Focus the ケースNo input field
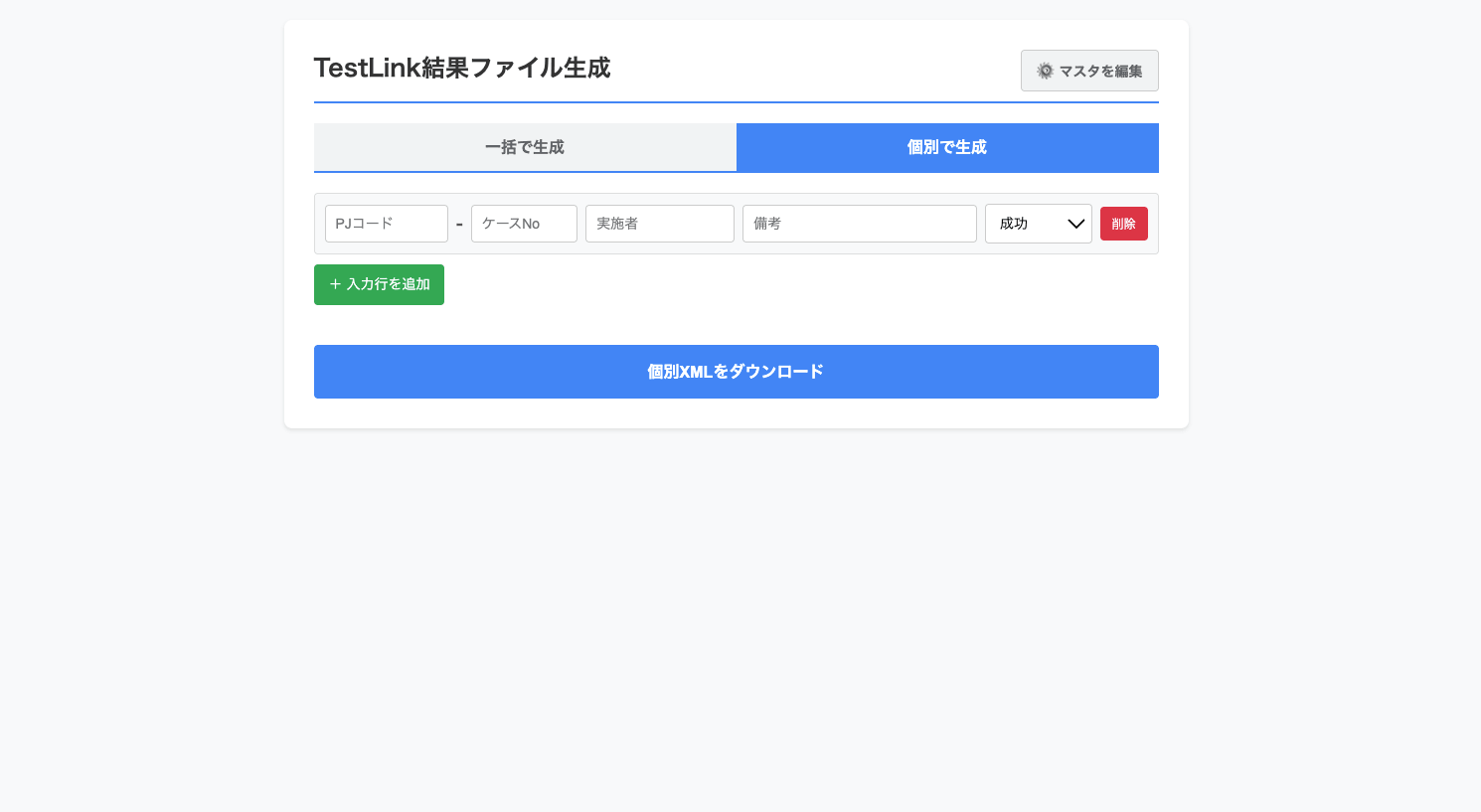 [x=524, y=224]
